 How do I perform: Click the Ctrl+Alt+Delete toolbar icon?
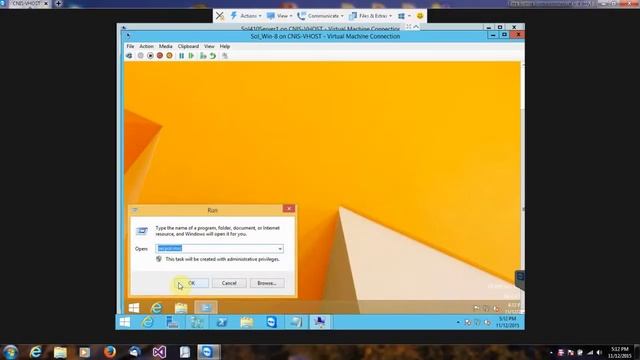129,56
